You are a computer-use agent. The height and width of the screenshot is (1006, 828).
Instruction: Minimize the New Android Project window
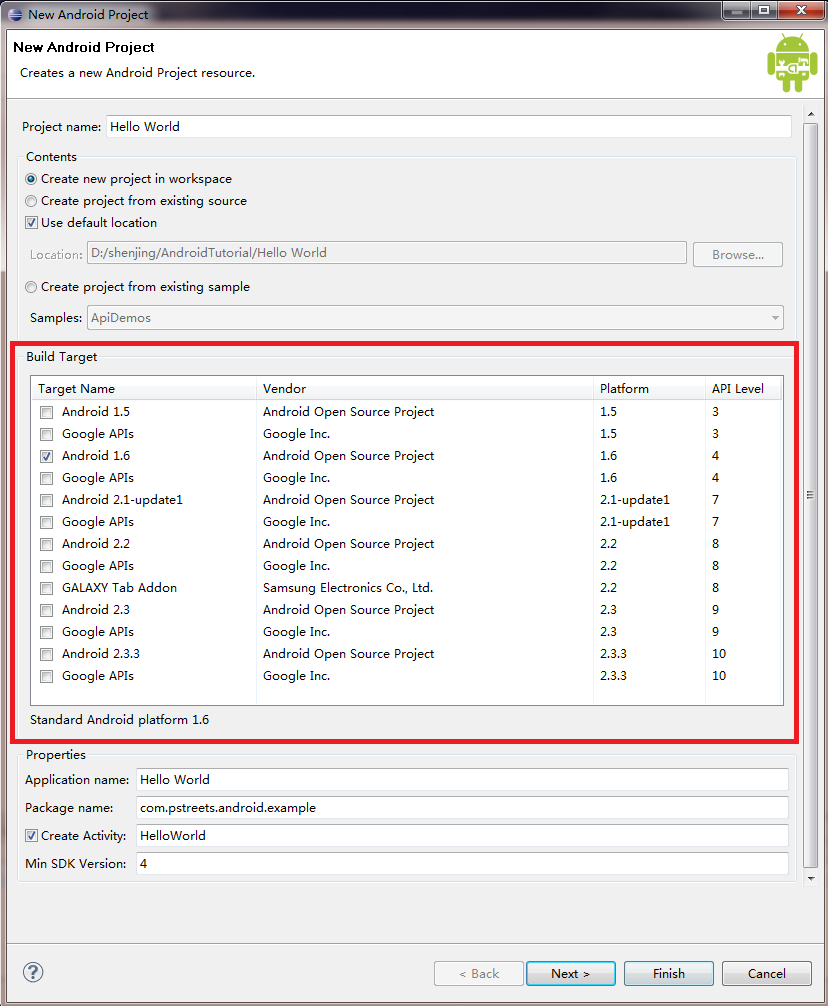coord(737,11)
